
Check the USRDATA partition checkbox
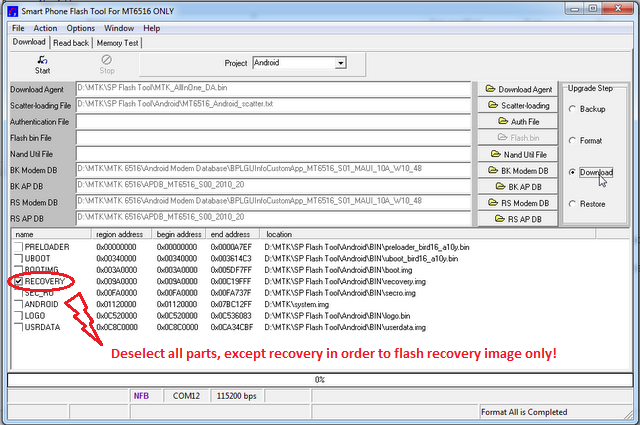pos(18,327)
